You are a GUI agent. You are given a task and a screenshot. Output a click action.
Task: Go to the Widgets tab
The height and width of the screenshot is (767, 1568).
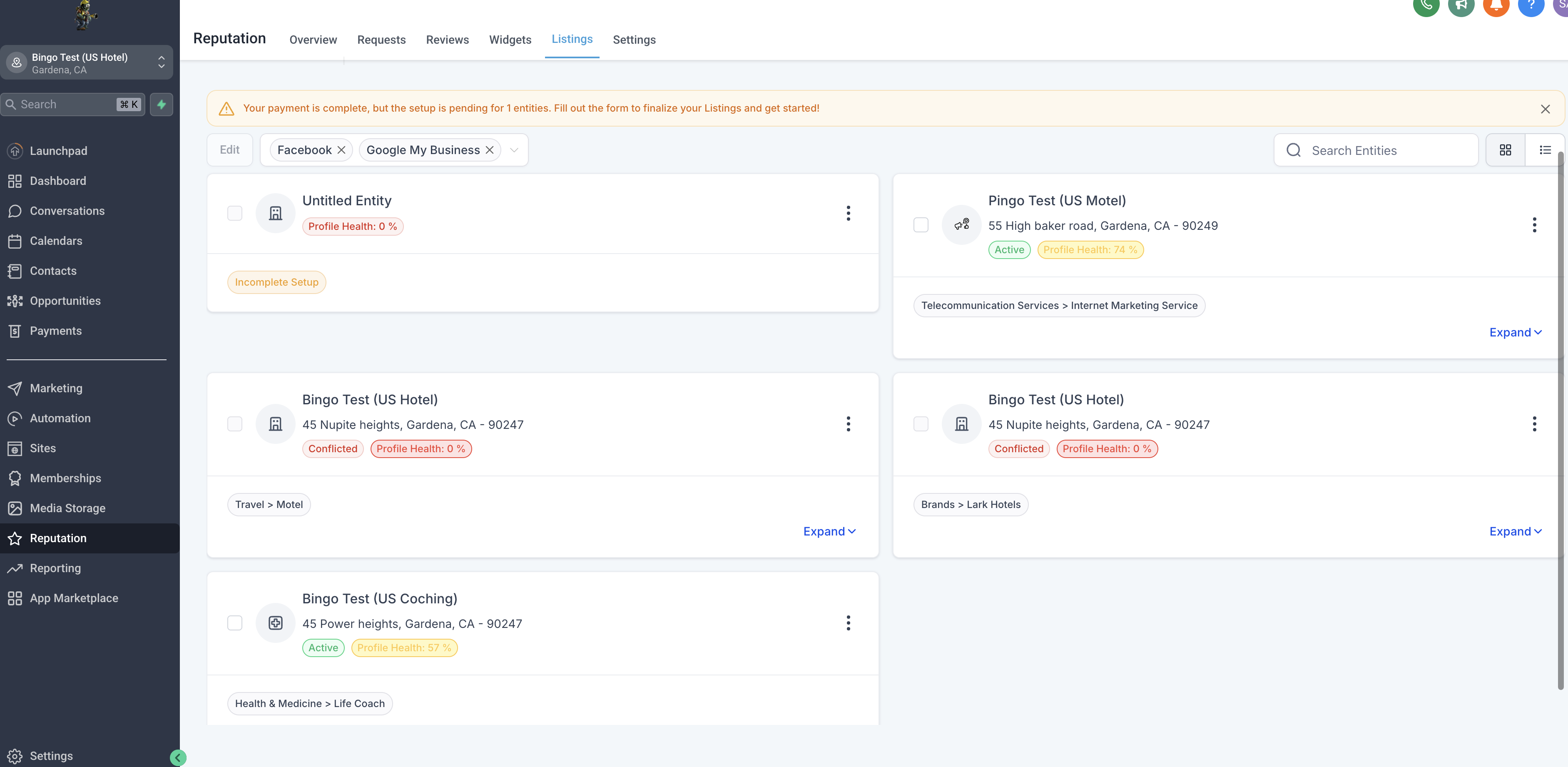point(510,40)
